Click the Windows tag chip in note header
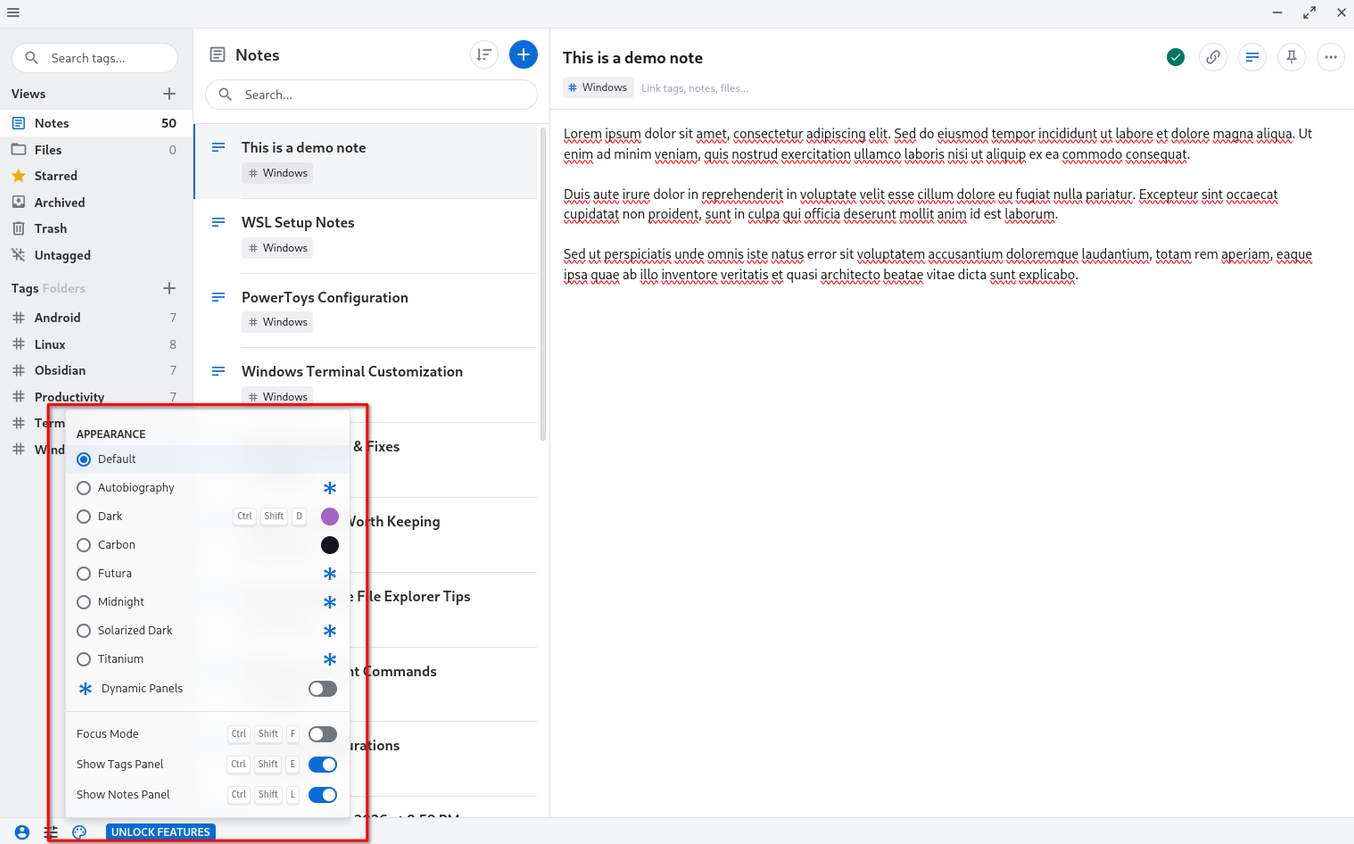This screenshot has width=1354, height=844. coord(598,88)
